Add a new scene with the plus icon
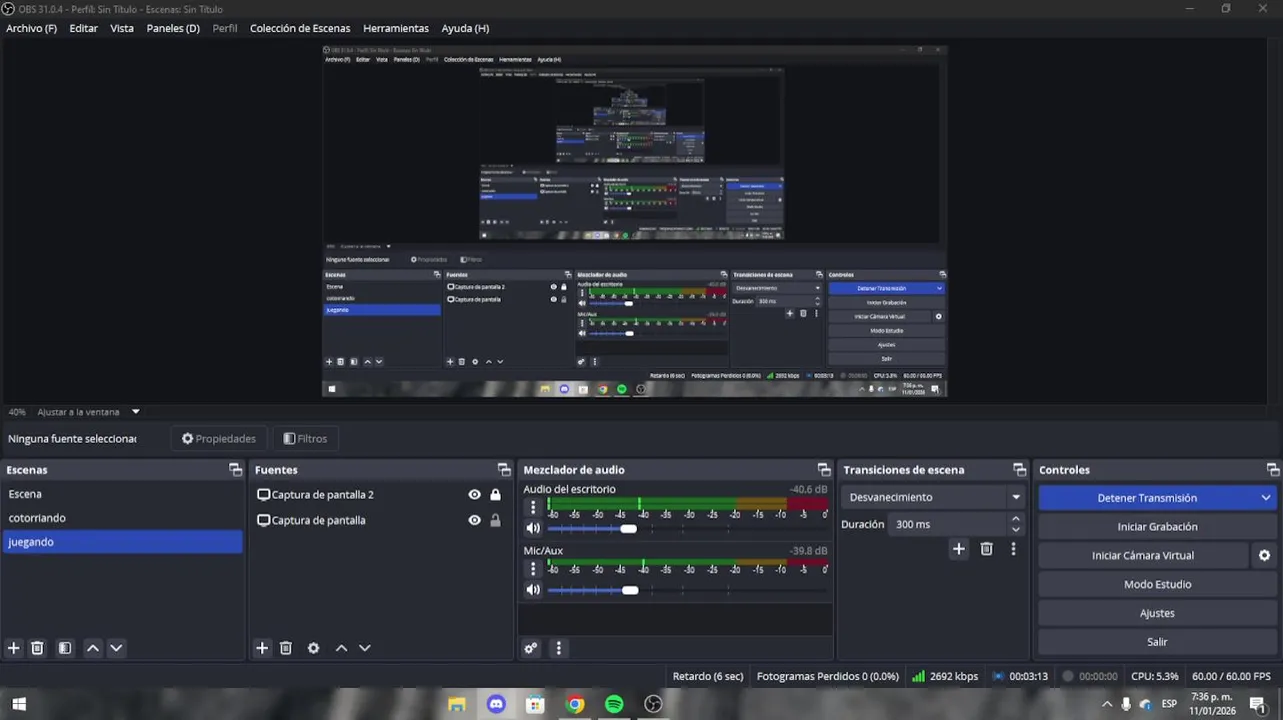Image resolution: width=1283 pixels, height=720 pixels. pyautogui.click(x=14, y=648)
